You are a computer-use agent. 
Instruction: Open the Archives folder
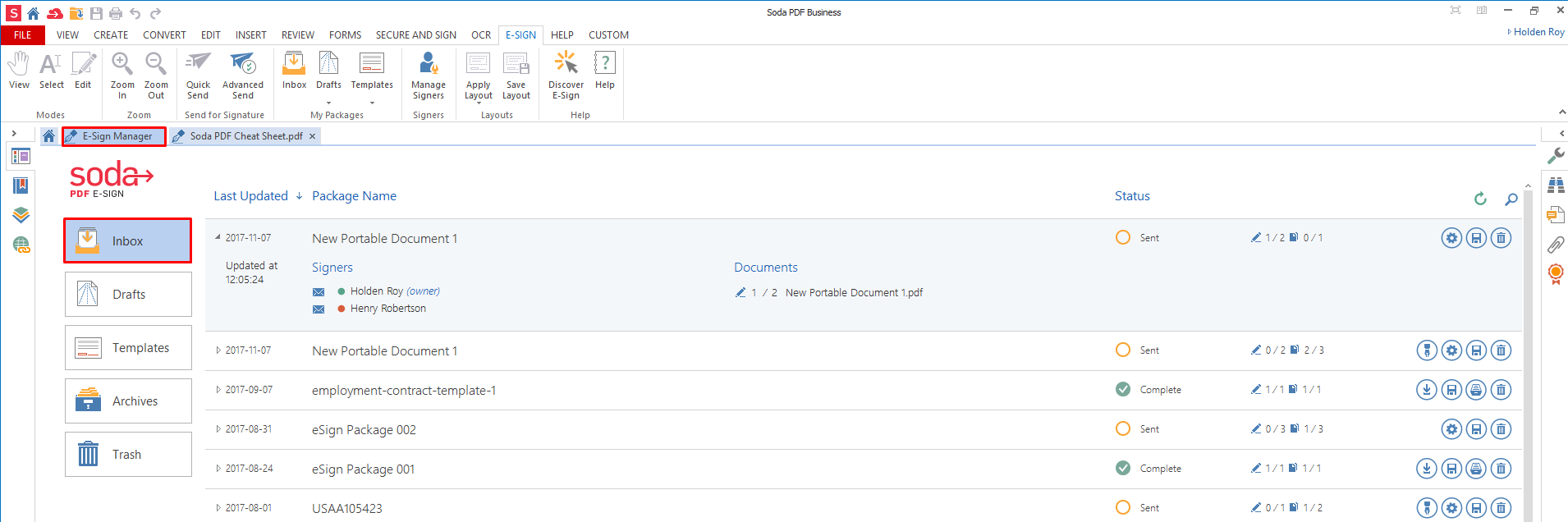coord(128,401)
